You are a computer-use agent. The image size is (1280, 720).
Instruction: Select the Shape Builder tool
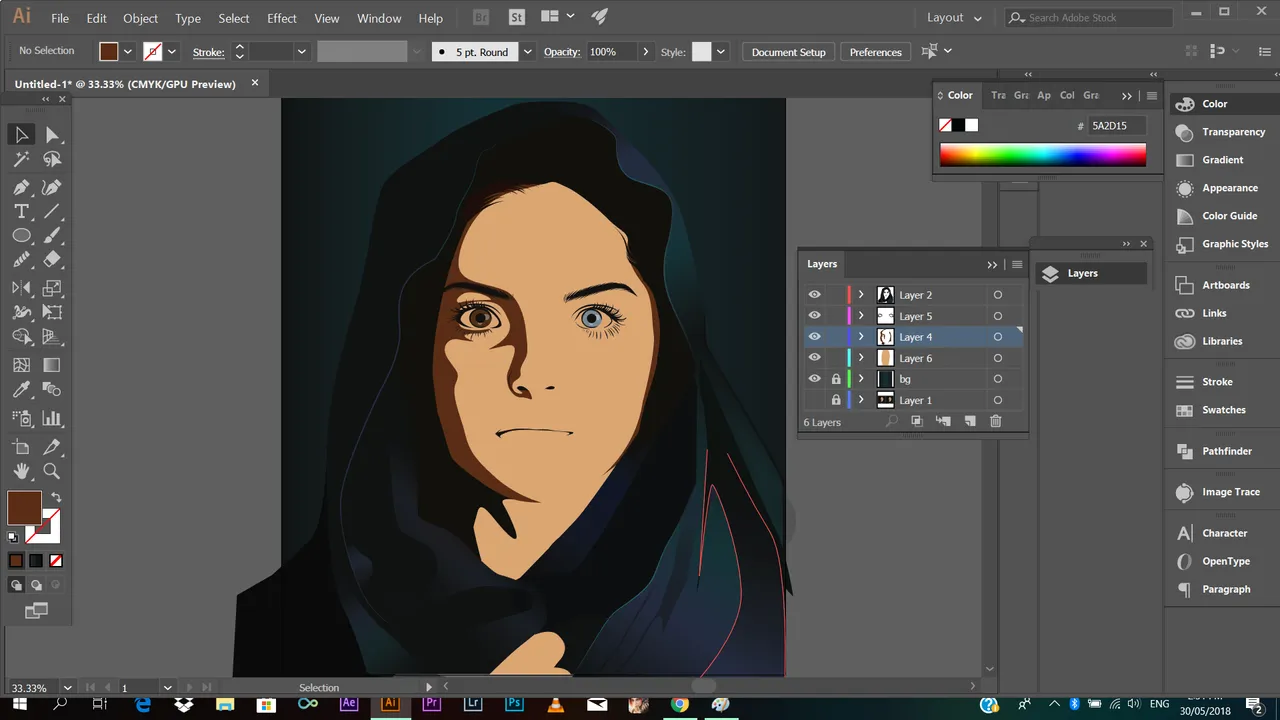(x=21, y=336)
